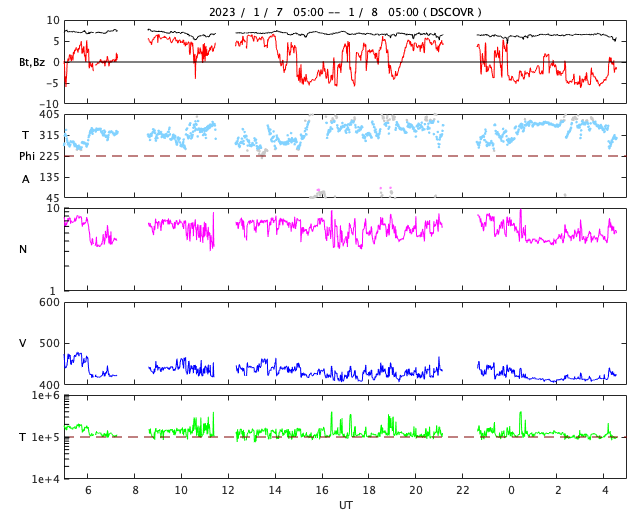Click the 1e+6 temperature tick label
640x512 pixels.
click(x=46, y=395)
